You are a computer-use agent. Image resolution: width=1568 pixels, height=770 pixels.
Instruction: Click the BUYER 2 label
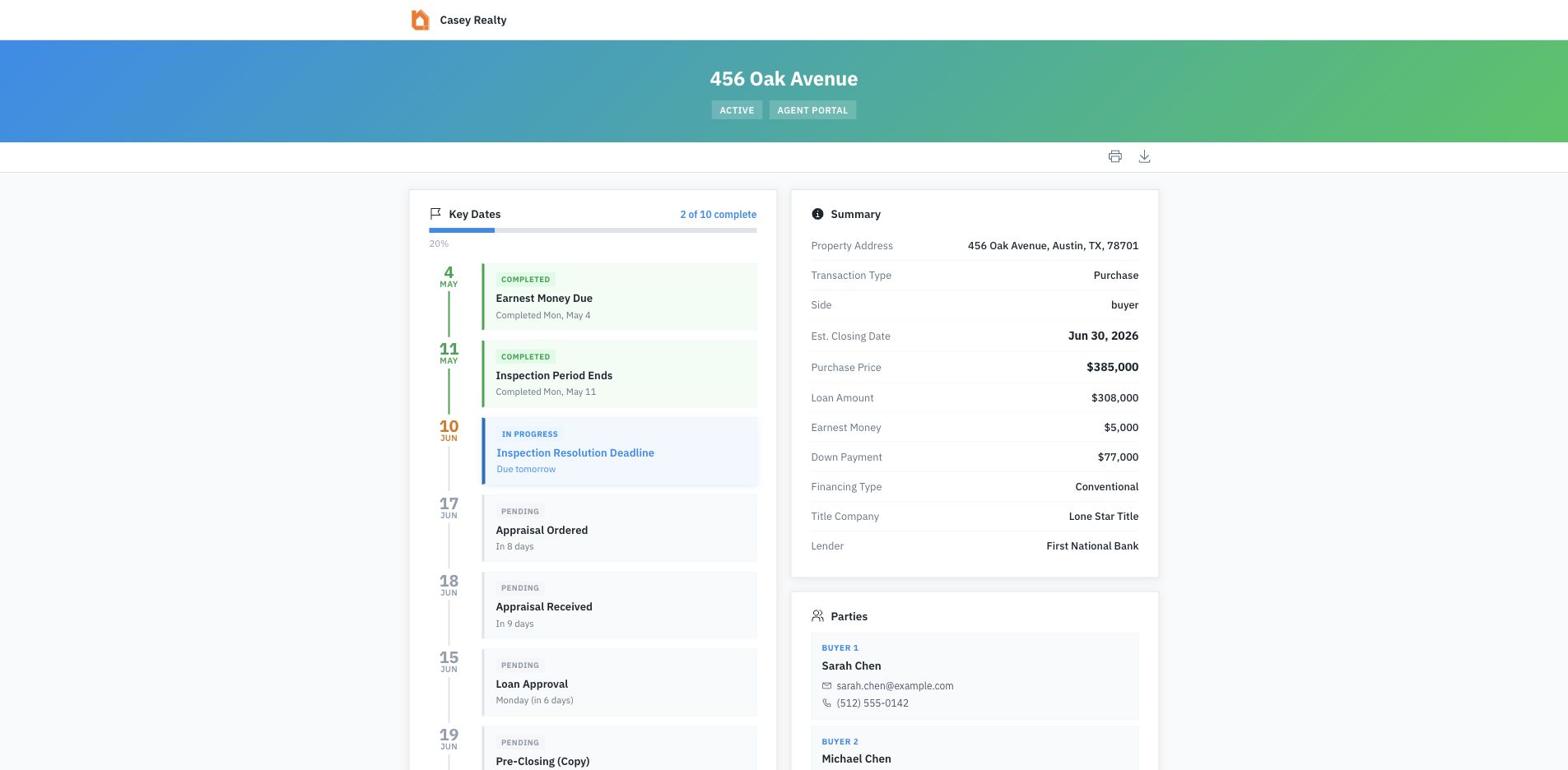pos(840,741)
